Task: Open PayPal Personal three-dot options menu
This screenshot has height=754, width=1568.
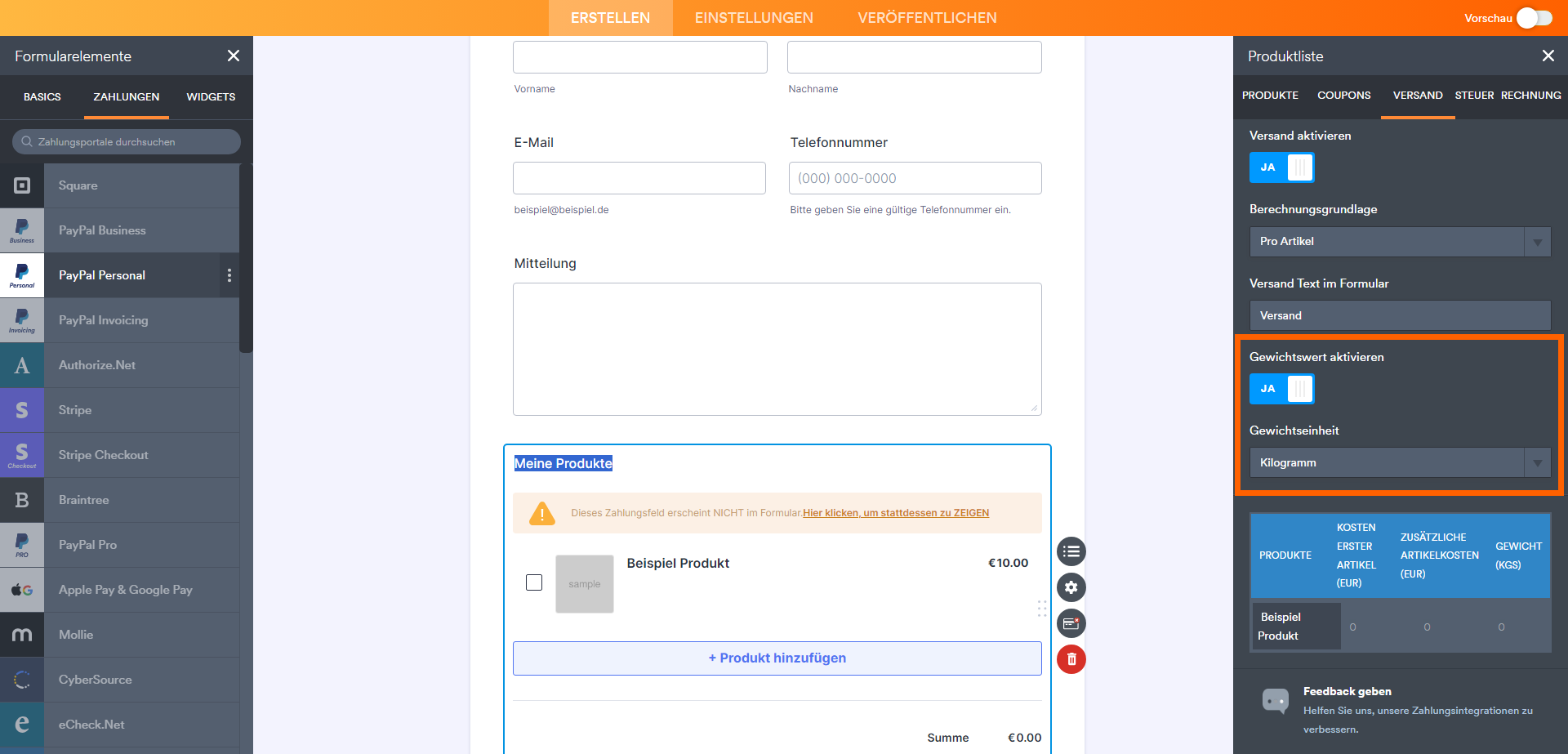Action: pos(229,275)
